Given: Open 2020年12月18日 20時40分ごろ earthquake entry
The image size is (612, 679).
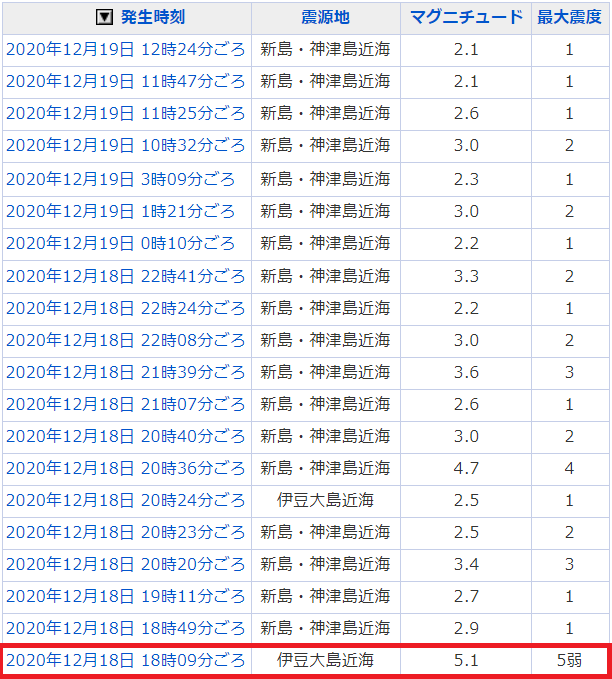Looking at the screenshot, I should [126, 436].
